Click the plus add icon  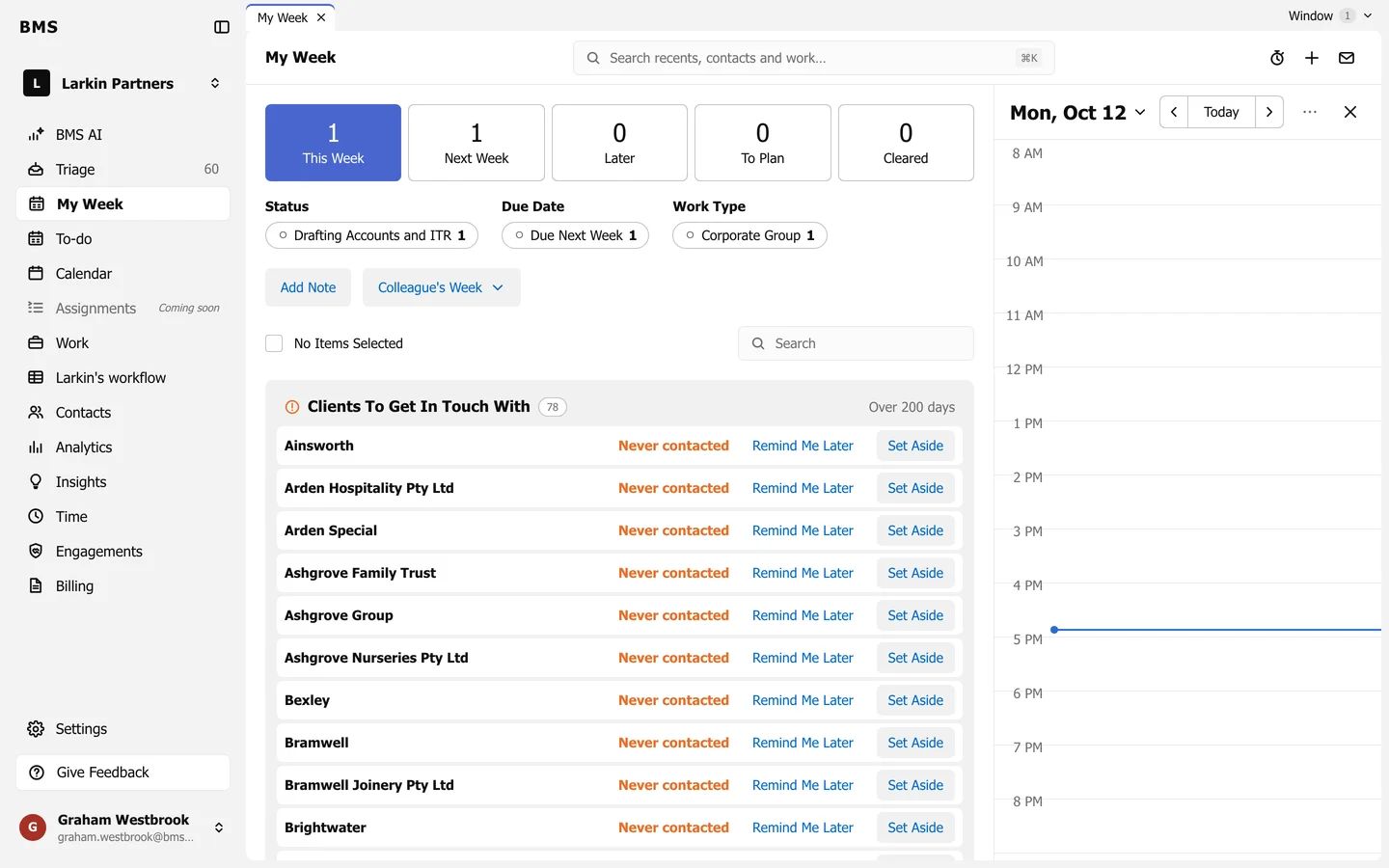point(1312,58)
